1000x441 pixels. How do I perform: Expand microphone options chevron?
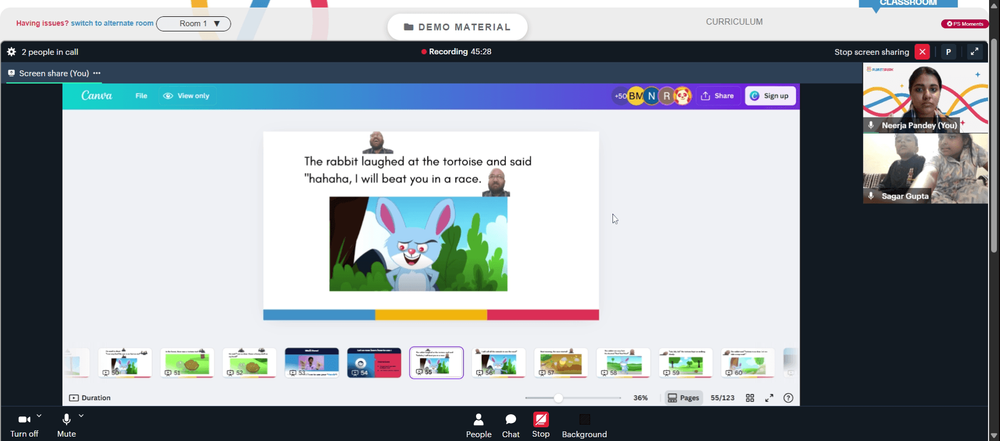point(81,415)
